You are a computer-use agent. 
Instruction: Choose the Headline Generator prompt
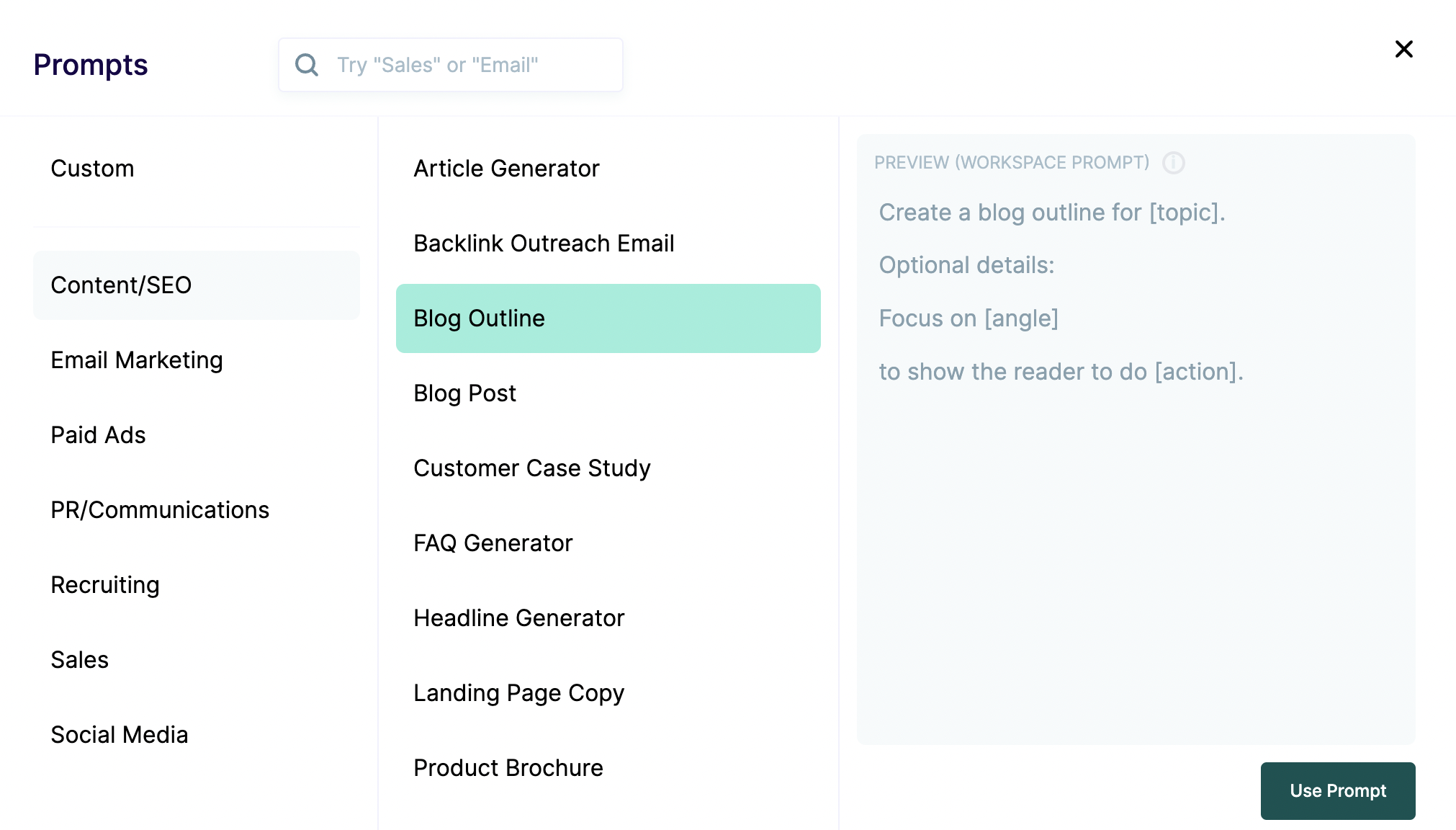(x=519, y=618)
